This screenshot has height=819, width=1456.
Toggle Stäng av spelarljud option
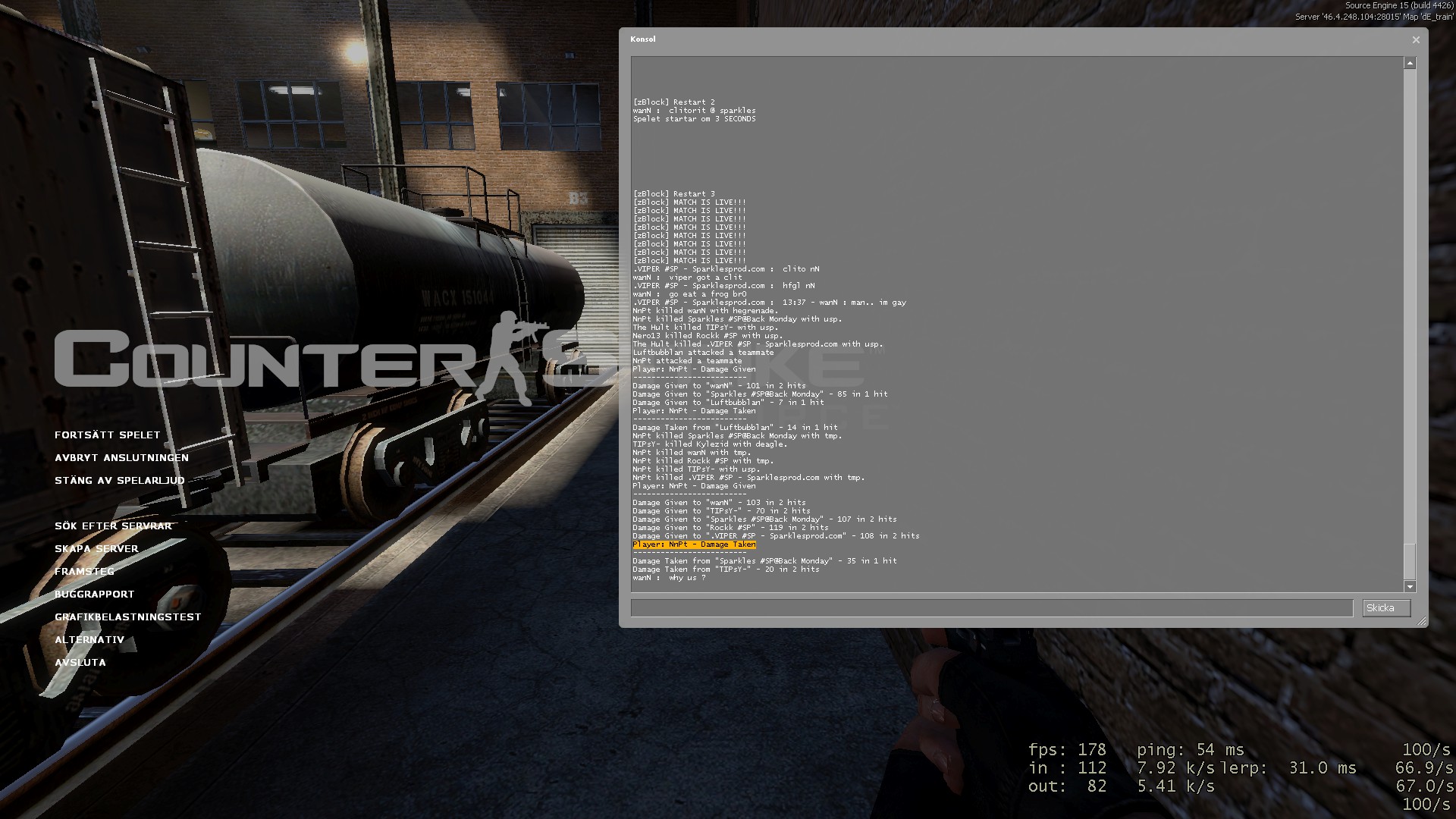tap(119, 481)
